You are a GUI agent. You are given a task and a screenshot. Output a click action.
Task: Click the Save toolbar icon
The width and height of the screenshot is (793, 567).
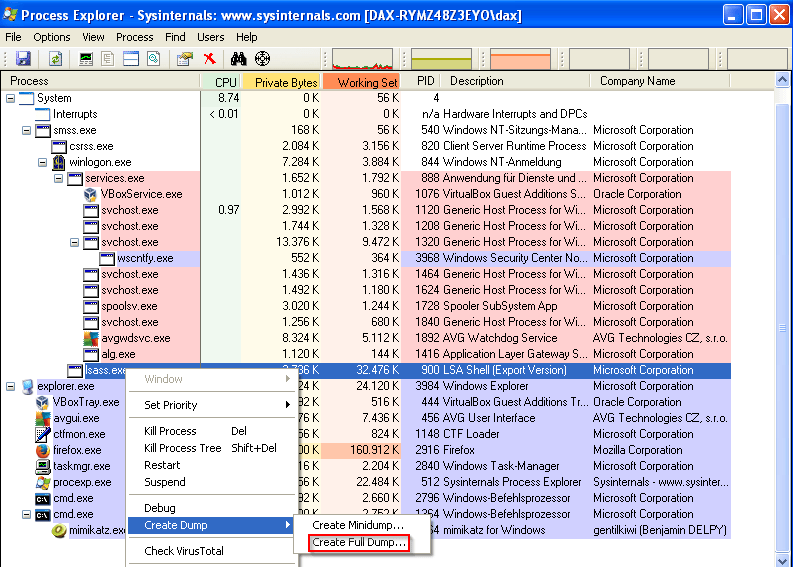click(x=23, y=59)
